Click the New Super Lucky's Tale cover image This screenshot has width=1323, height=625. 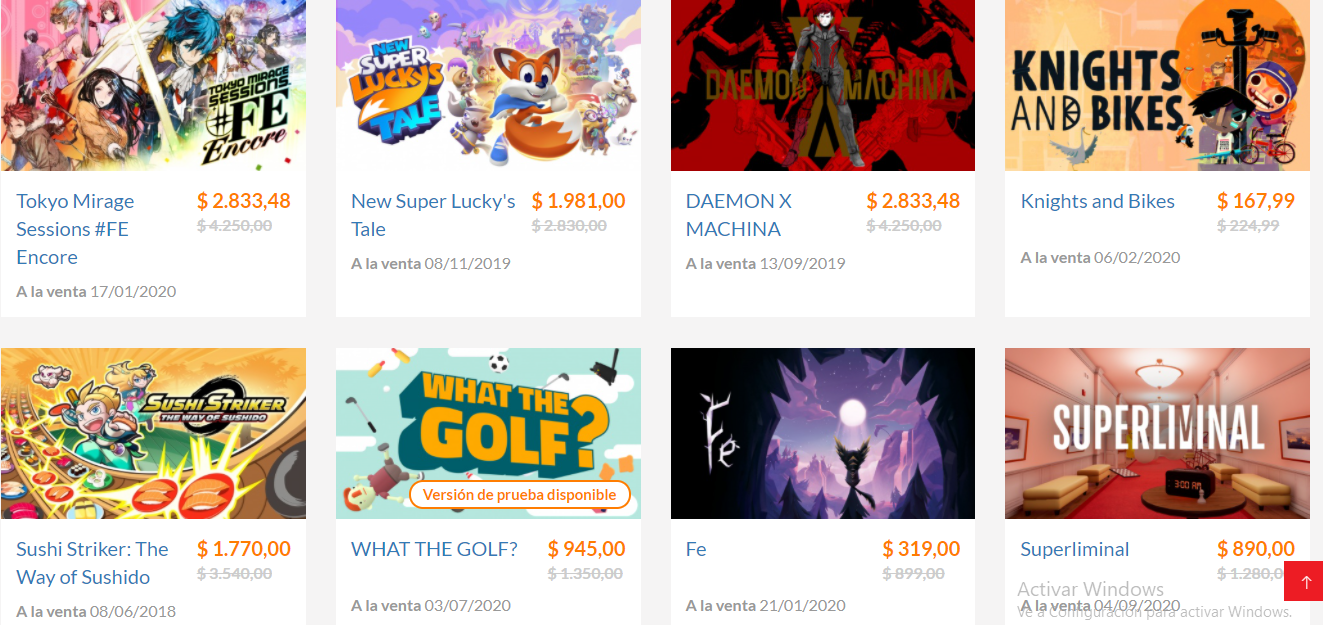coord(488,85)
